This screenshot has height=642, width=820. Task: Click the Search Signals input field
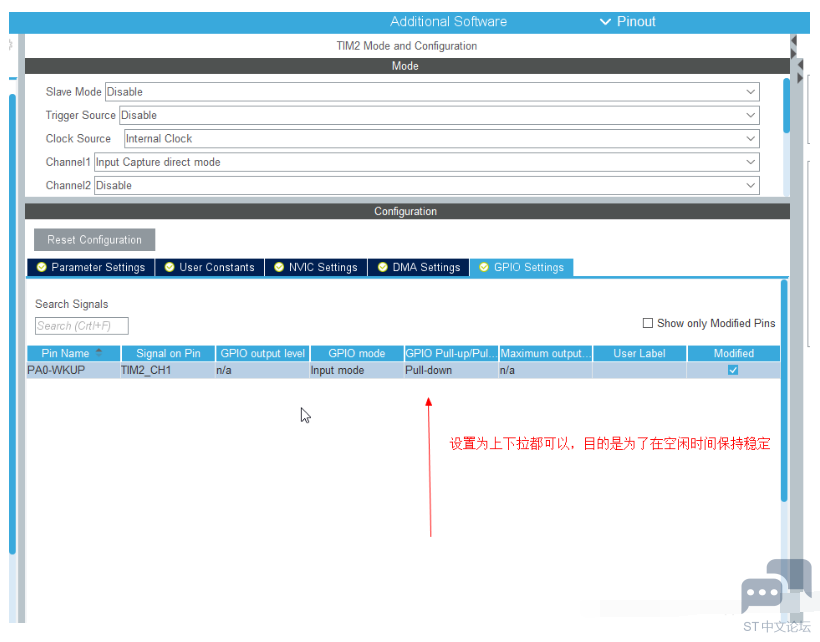[81, 326]
